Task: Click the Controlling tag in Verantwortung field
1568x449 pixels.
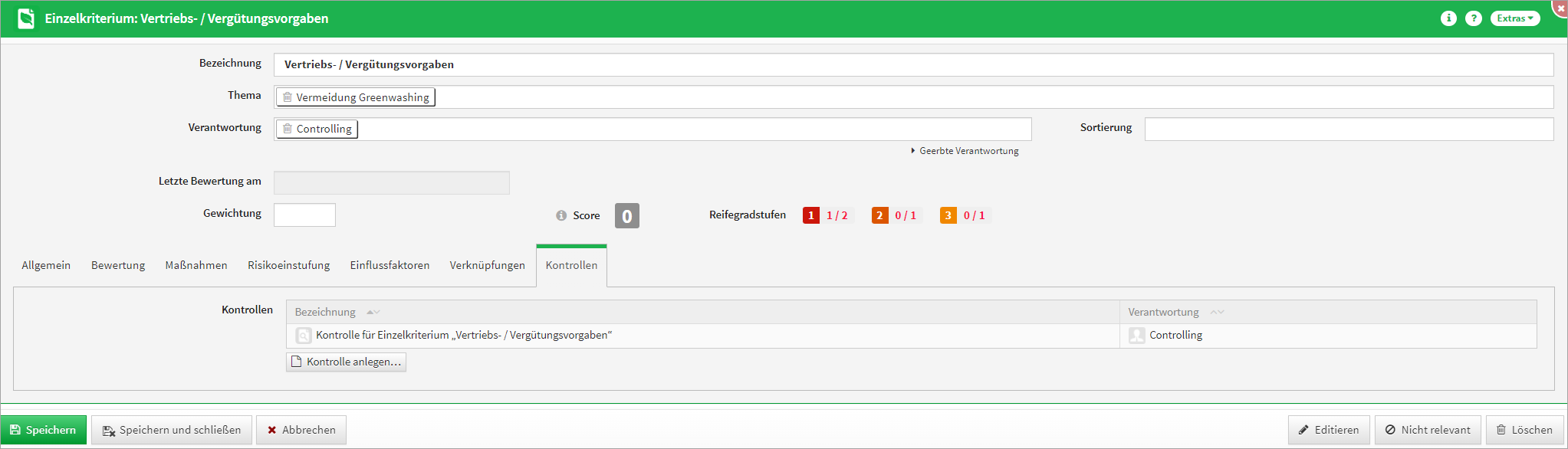Action: click(x=317, y=129)
